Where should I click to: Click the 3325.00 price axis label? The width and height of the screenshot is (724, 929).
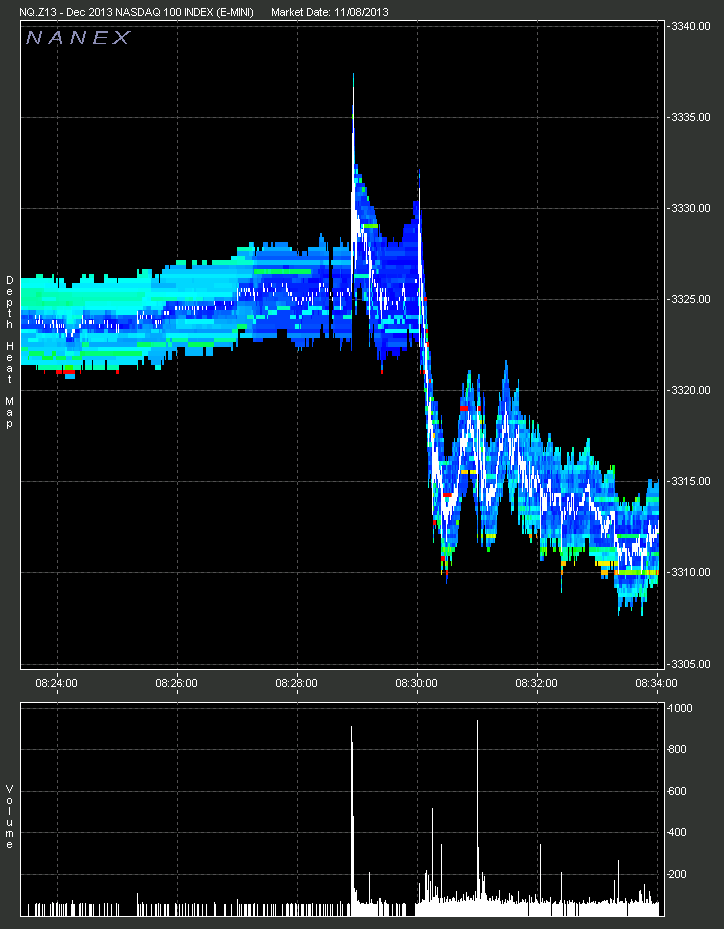(690, 299)
